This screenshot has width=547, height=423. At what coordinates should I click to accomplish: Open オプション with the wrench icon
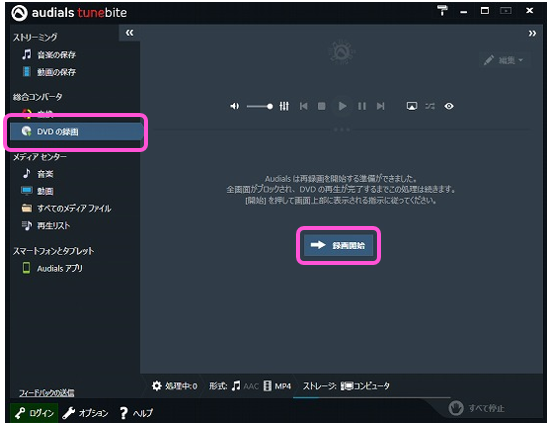pos(85,413)
